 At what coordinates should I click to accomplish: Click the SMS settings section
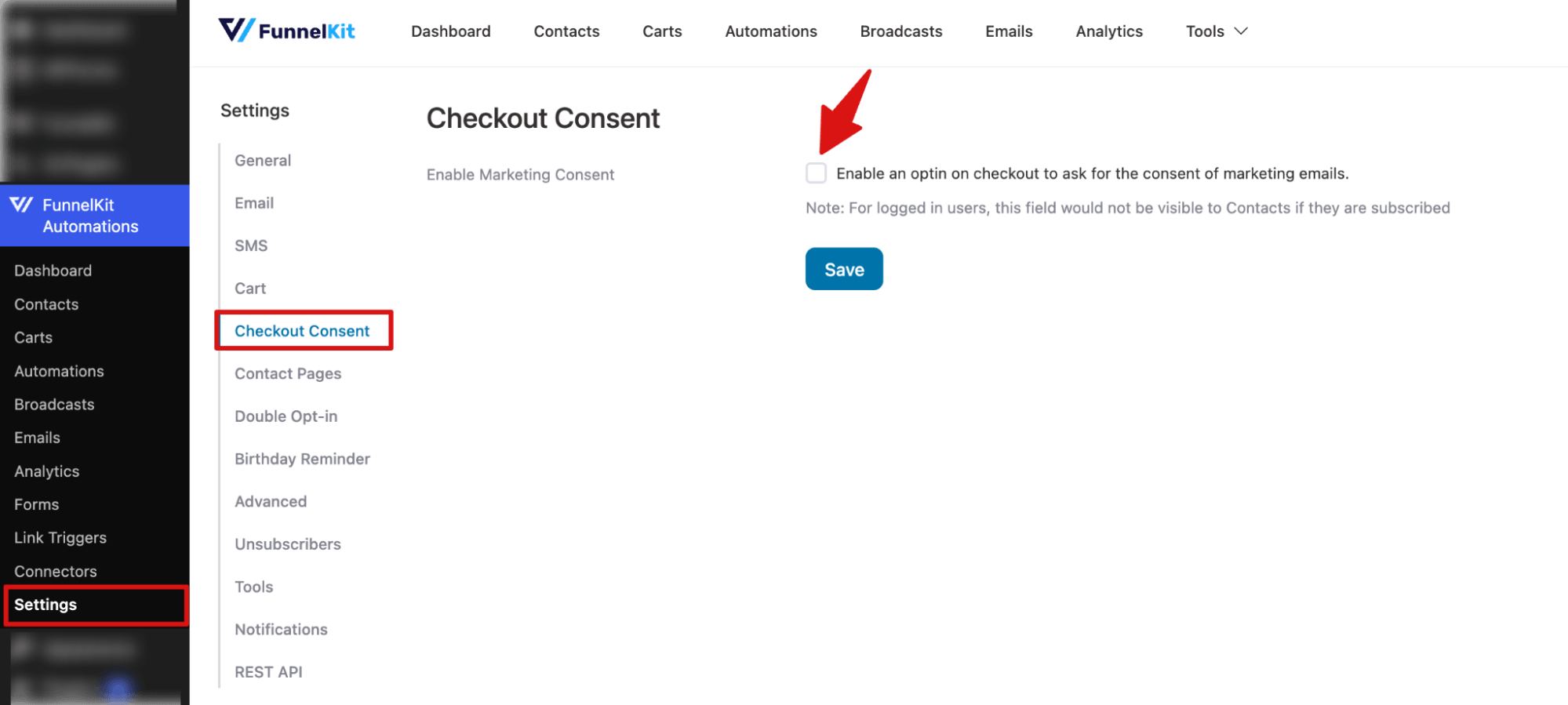(250, 245)
